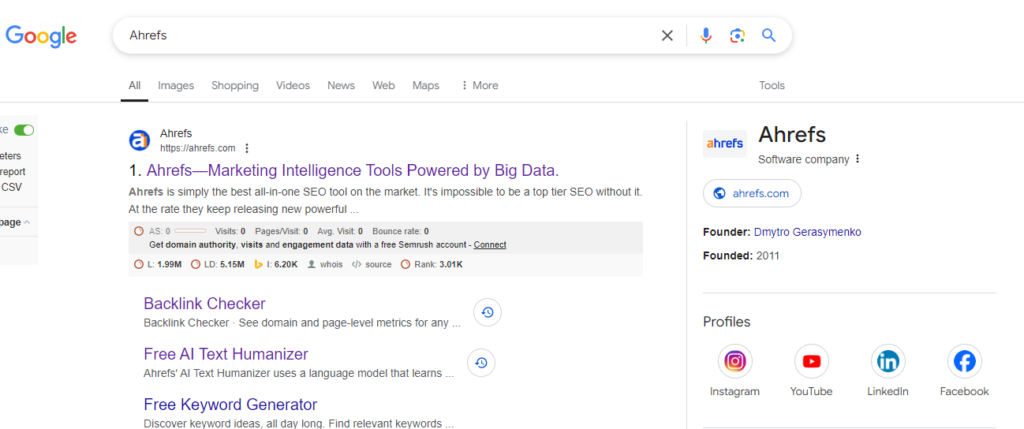Open Ahrefs Facebook profile
This screenshot has width=1024, height=429.
click(964, 362)
